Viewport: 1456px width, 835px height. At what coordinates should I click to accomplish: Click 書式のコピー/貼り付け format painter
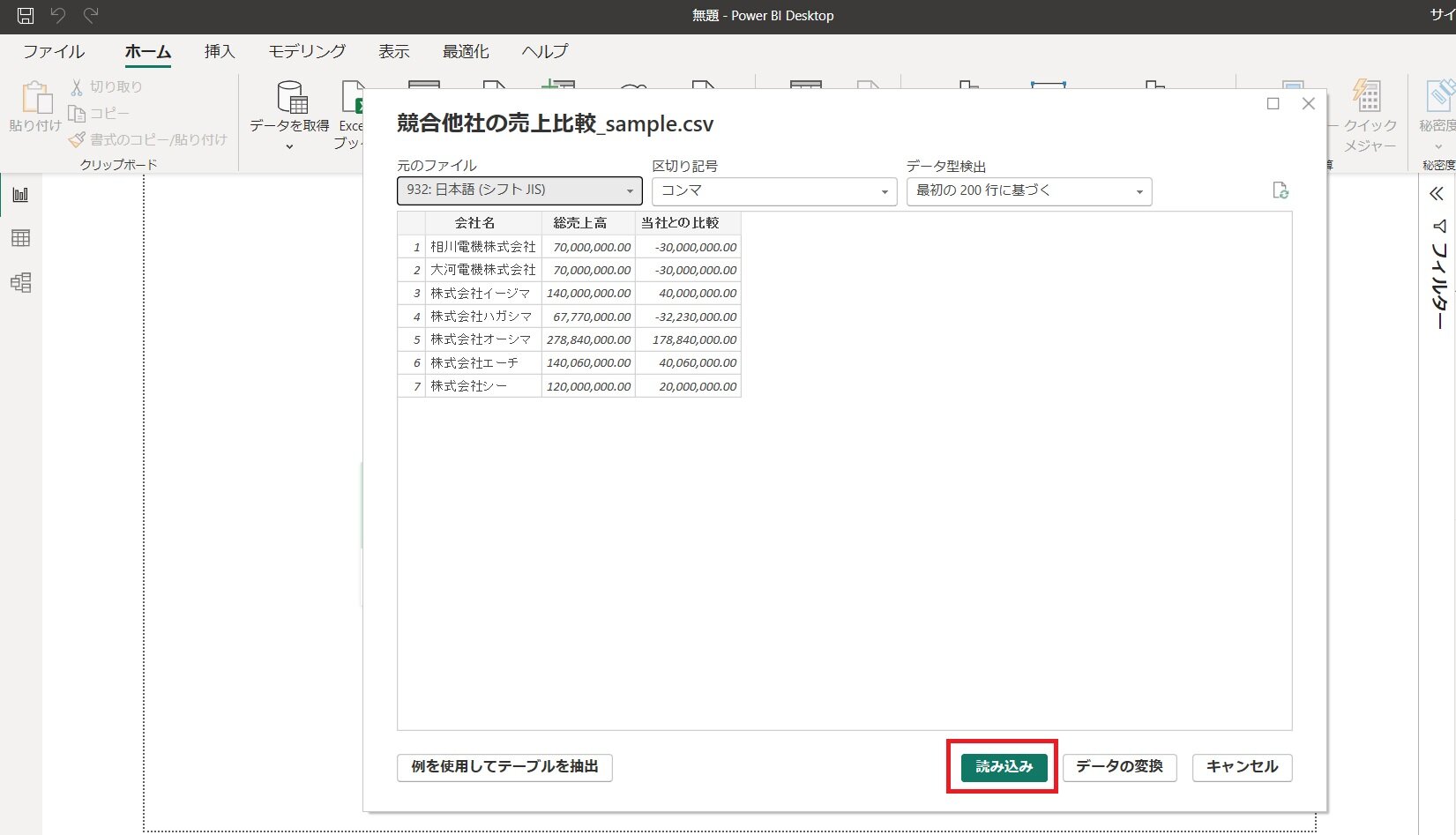click(x=148, y=139)
